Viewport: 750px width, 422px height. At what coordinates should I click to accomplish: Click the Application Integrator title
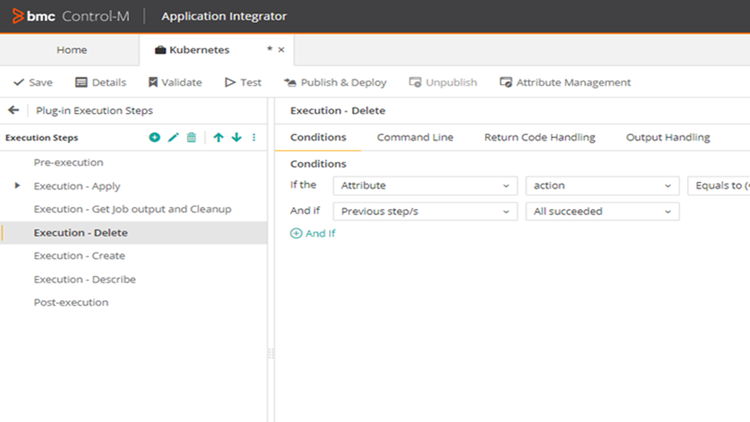point(224,16)
